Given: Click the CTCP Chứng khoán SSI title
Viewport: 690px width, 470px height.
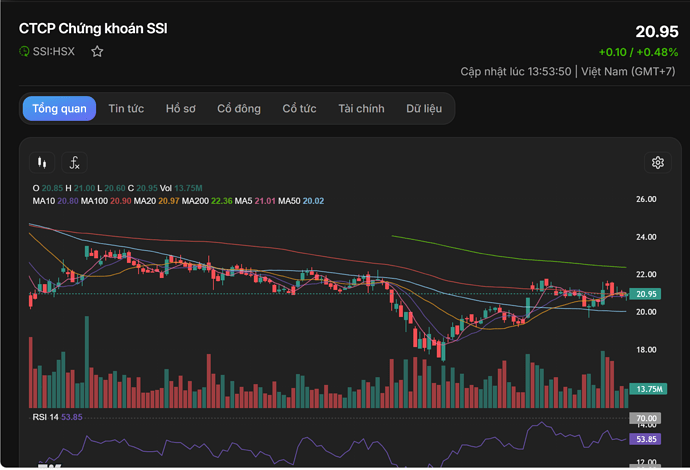Looking at the screenshot, I should (x=93, y=29).
